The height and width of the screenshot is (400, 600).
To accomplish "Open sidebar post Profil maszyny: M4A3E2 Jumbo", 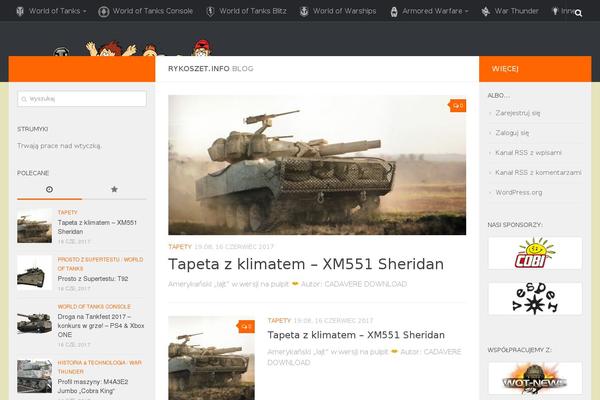I will [x=93, y=386].
